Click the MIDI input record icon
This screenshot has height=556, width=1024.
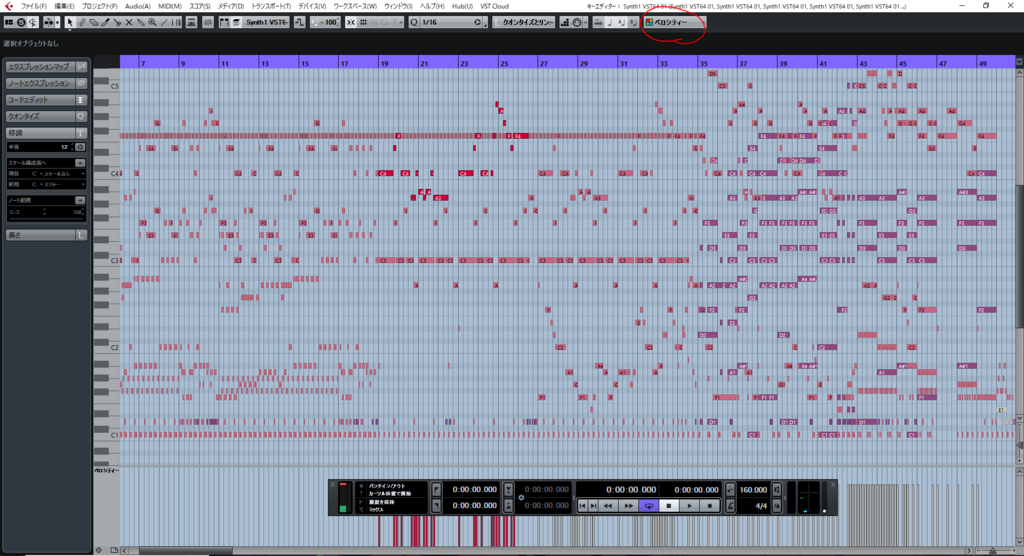577,22
